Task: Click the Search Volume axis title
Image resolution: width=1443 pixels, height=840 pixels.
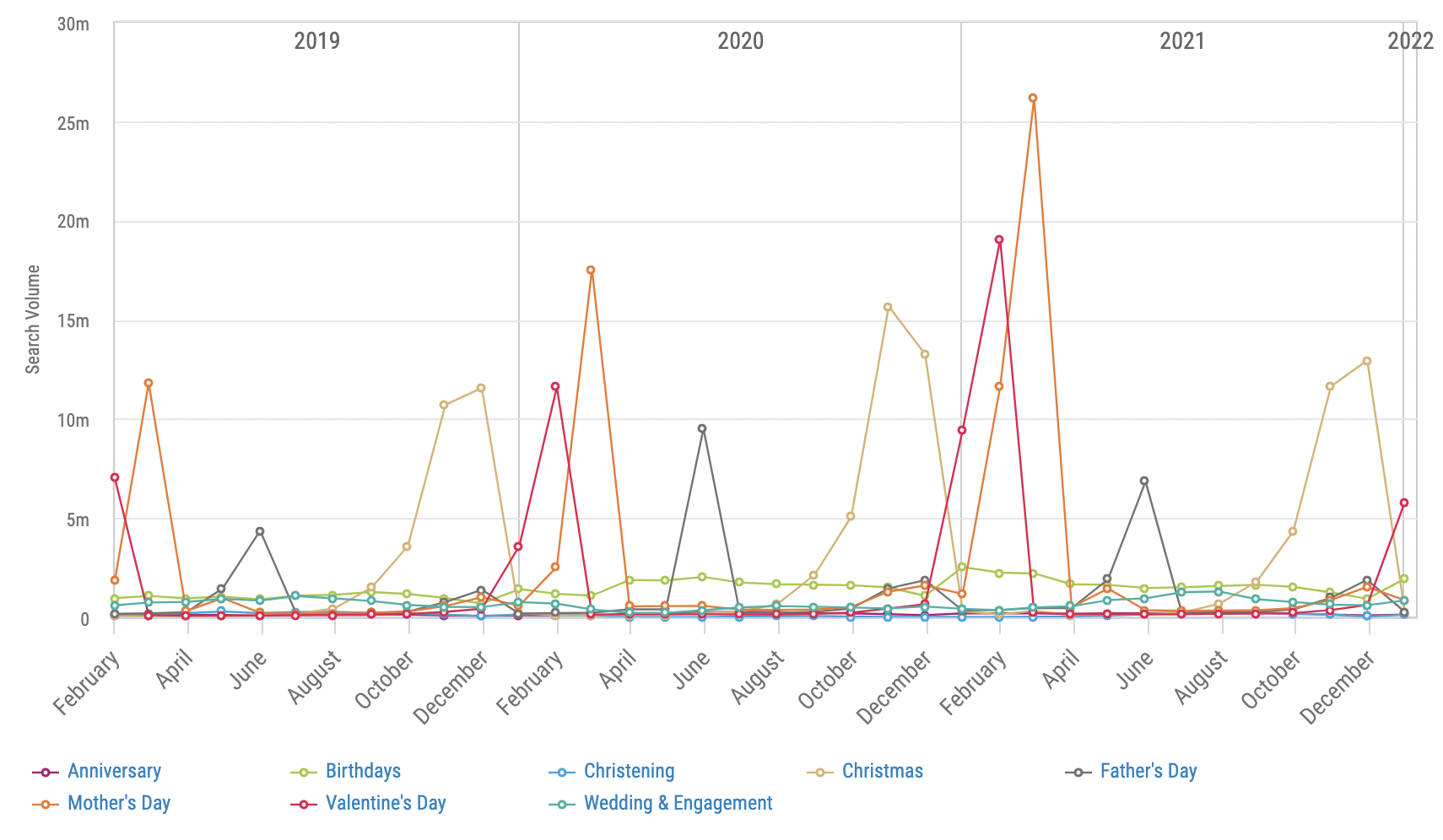Action: tap(33, 320)
